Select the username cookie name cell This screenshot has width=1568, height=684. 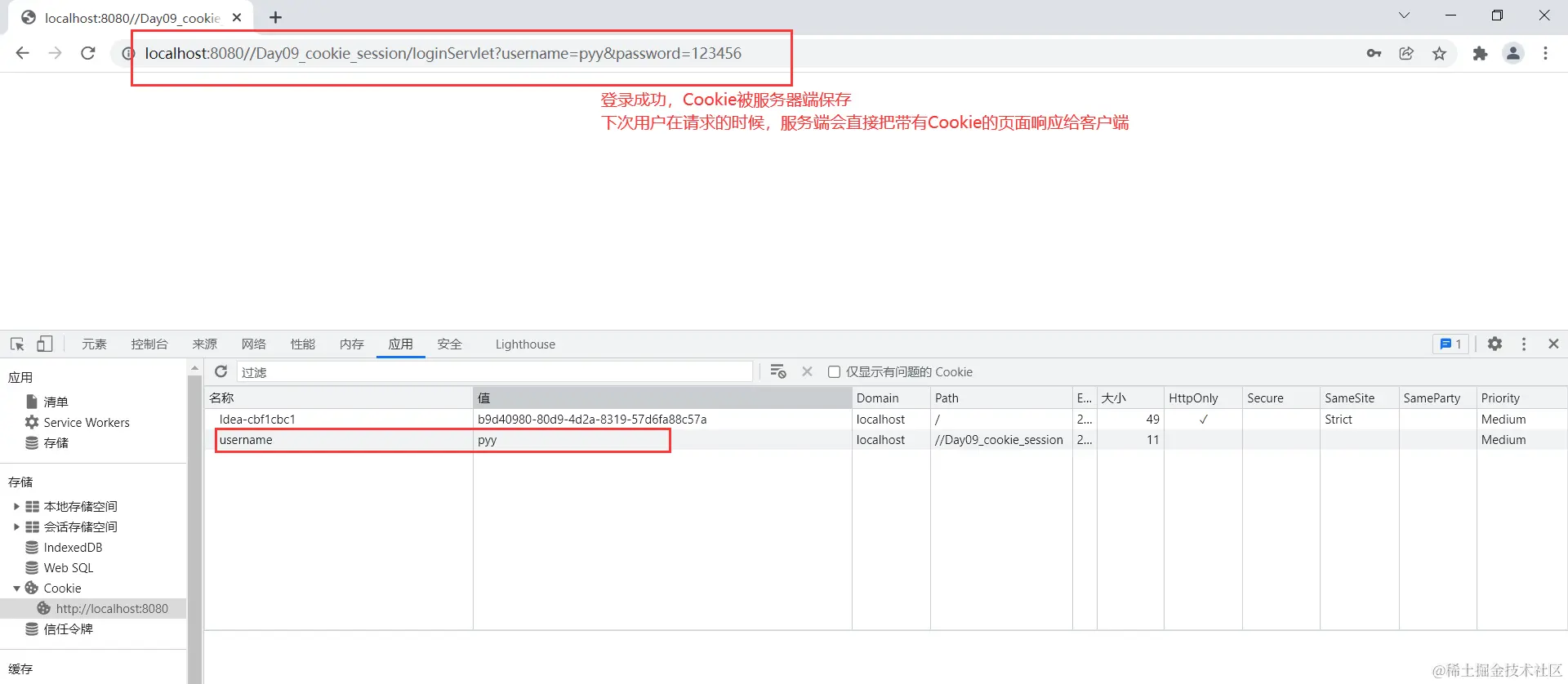click(339, 439)
